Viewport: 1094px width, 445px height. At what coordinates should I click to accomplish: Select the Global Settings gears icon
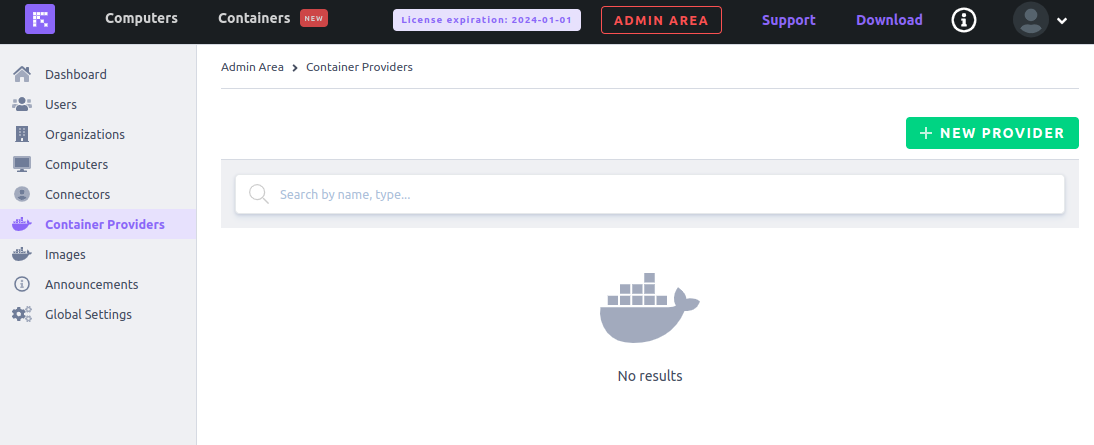coord(22,315)
